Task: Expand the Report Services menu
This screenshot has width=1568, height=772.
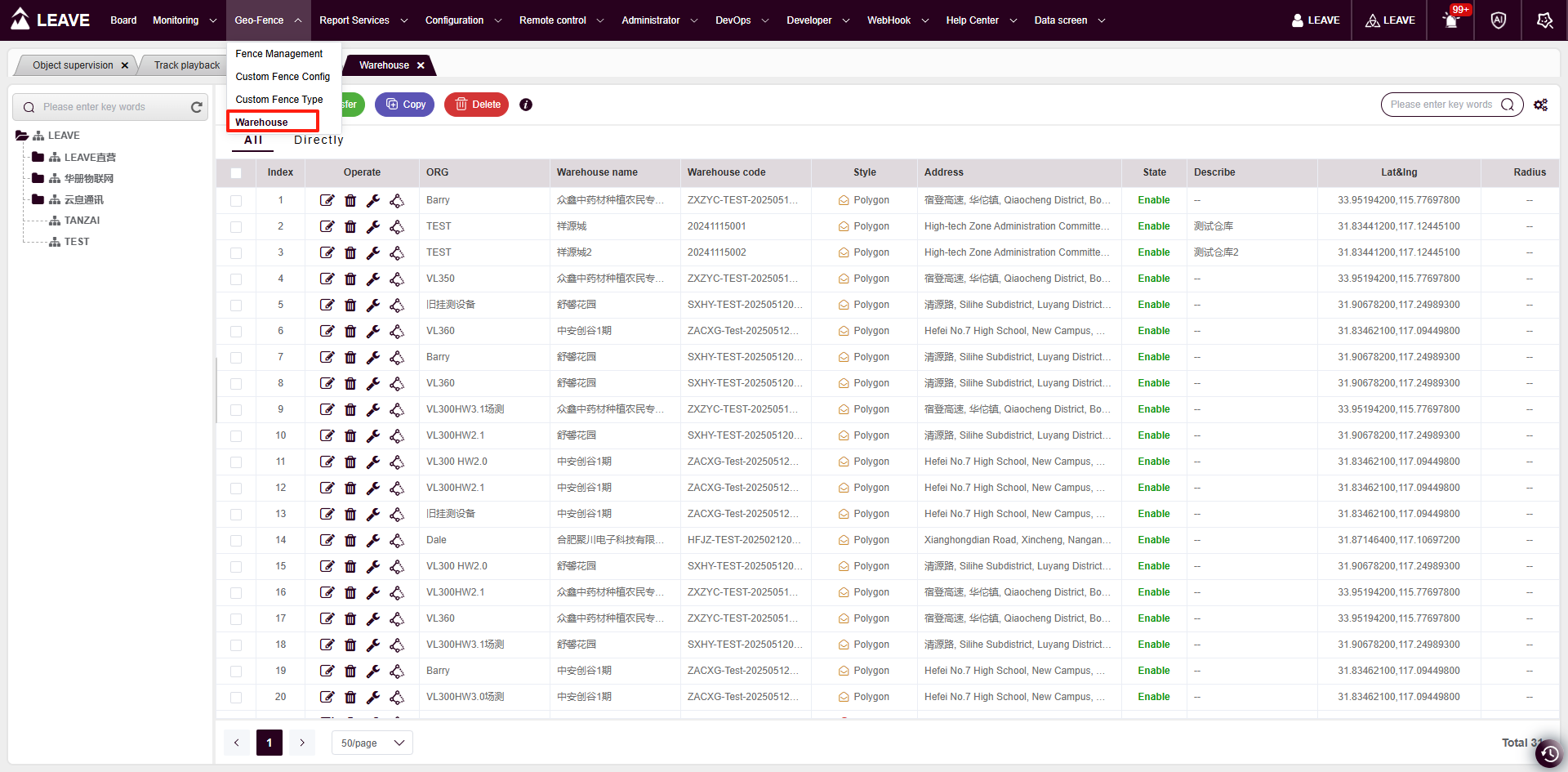Action: click(x=363, y=20)
